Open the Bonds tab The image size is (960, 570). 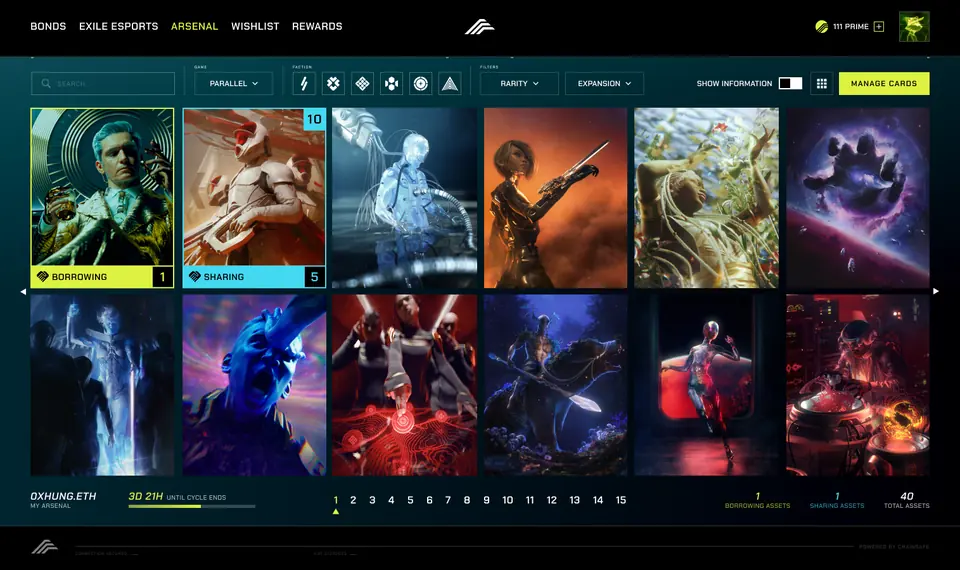click(x=48, y=26)
